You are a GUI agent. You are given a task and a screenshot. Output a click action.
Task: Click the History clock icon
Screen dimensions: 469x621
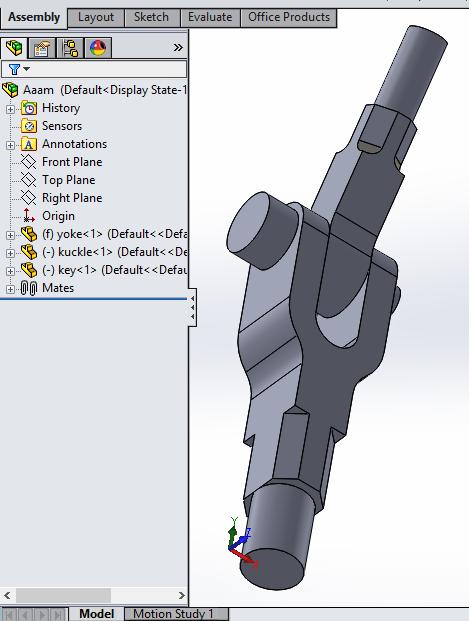click(x=29, y=108)
